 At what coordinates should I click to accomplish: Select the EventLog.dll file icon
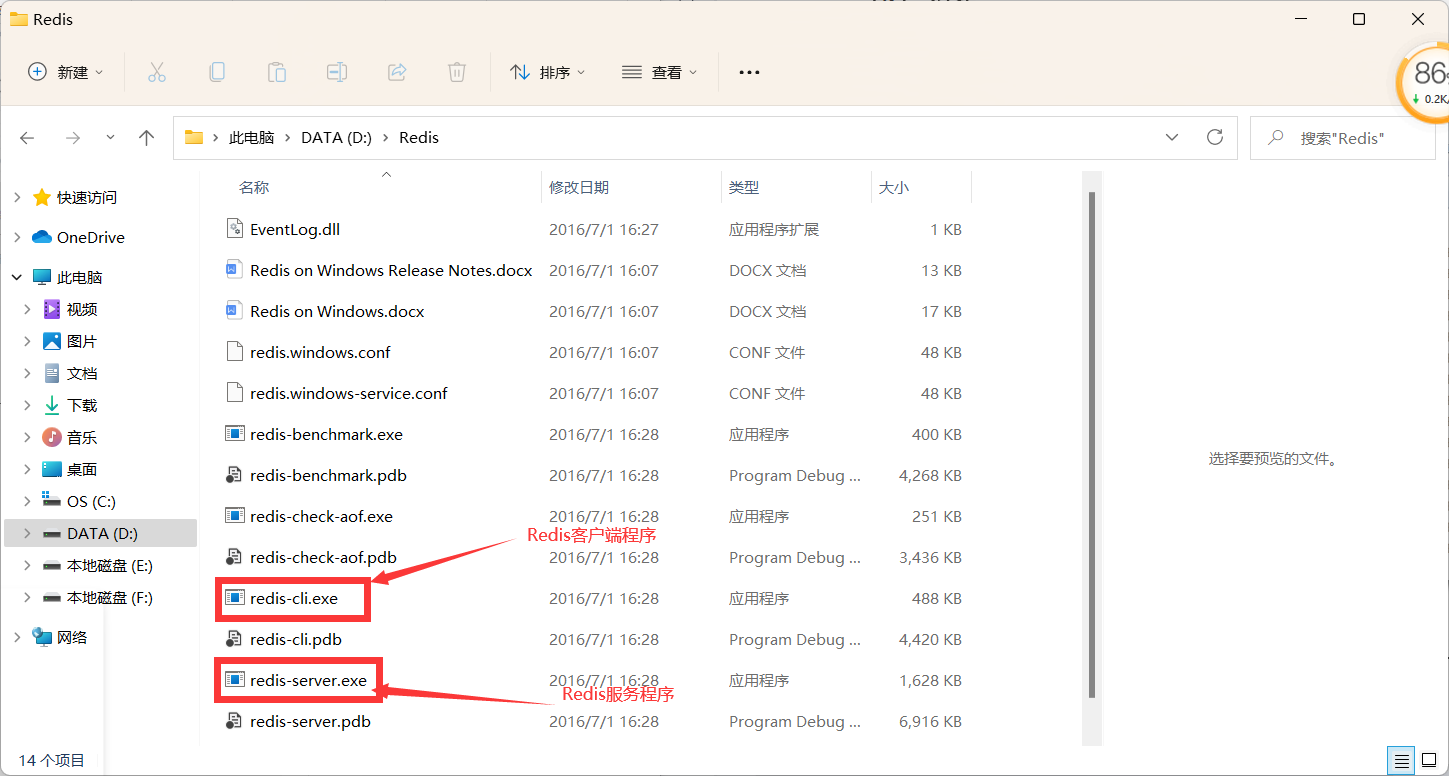235,229
